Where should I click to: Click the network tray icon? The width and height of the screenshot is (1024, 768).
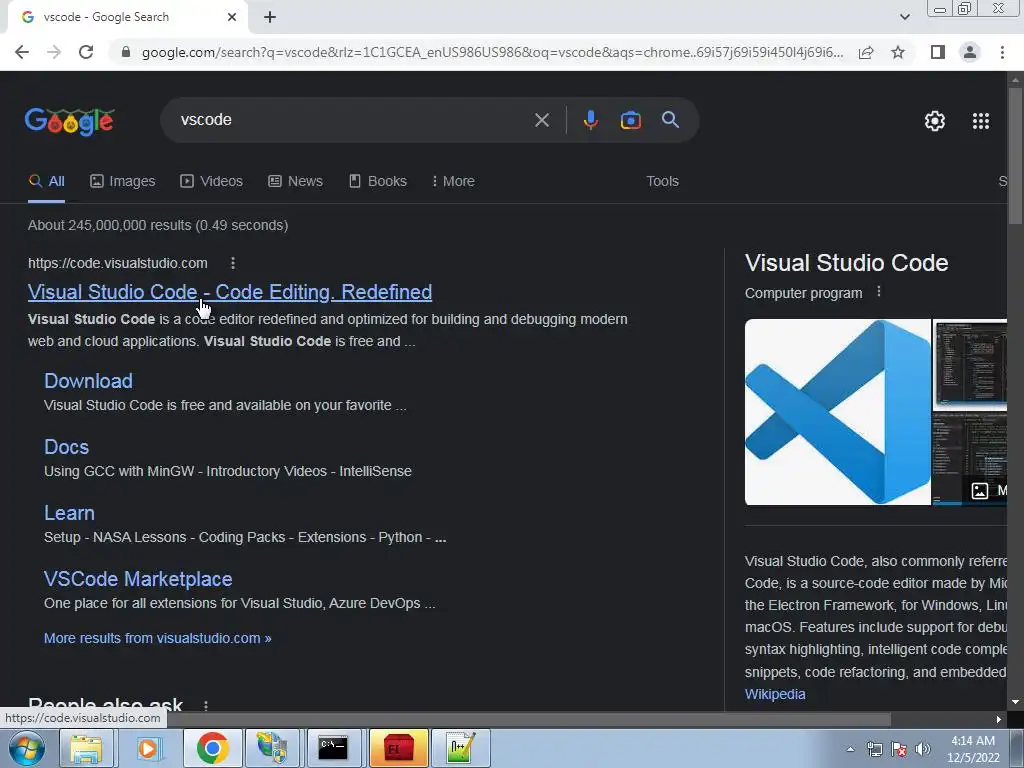[x=874, y=750]
